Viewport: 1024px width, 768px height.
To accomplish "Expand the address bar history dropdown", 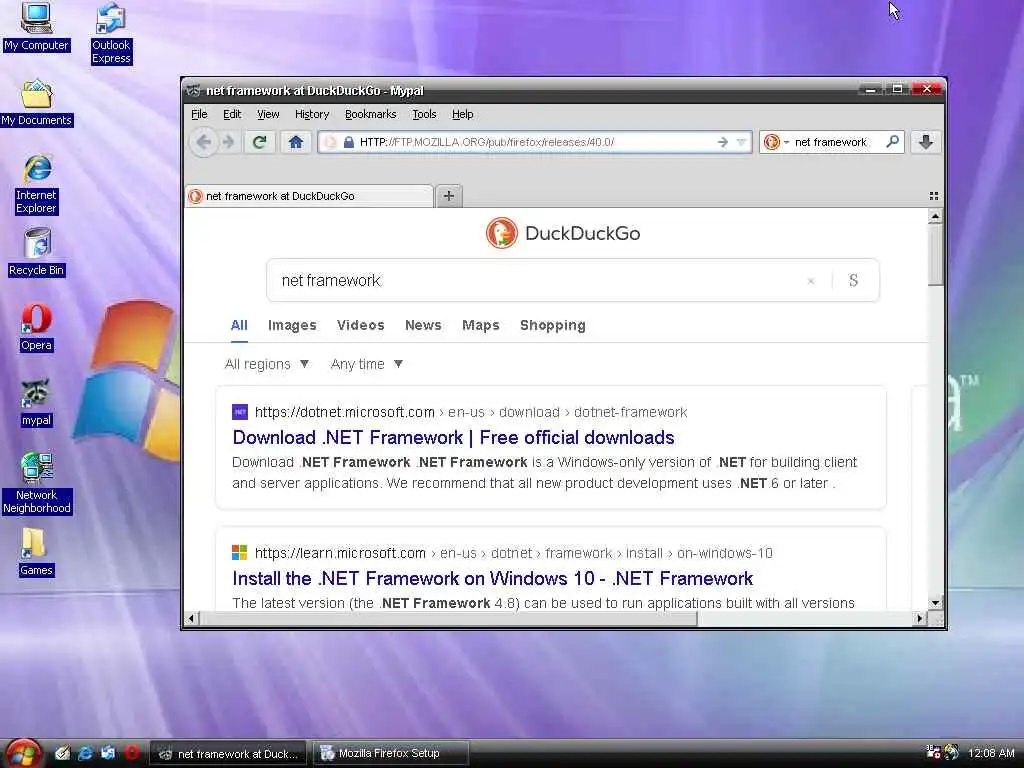I will click(x=741, y=142).
